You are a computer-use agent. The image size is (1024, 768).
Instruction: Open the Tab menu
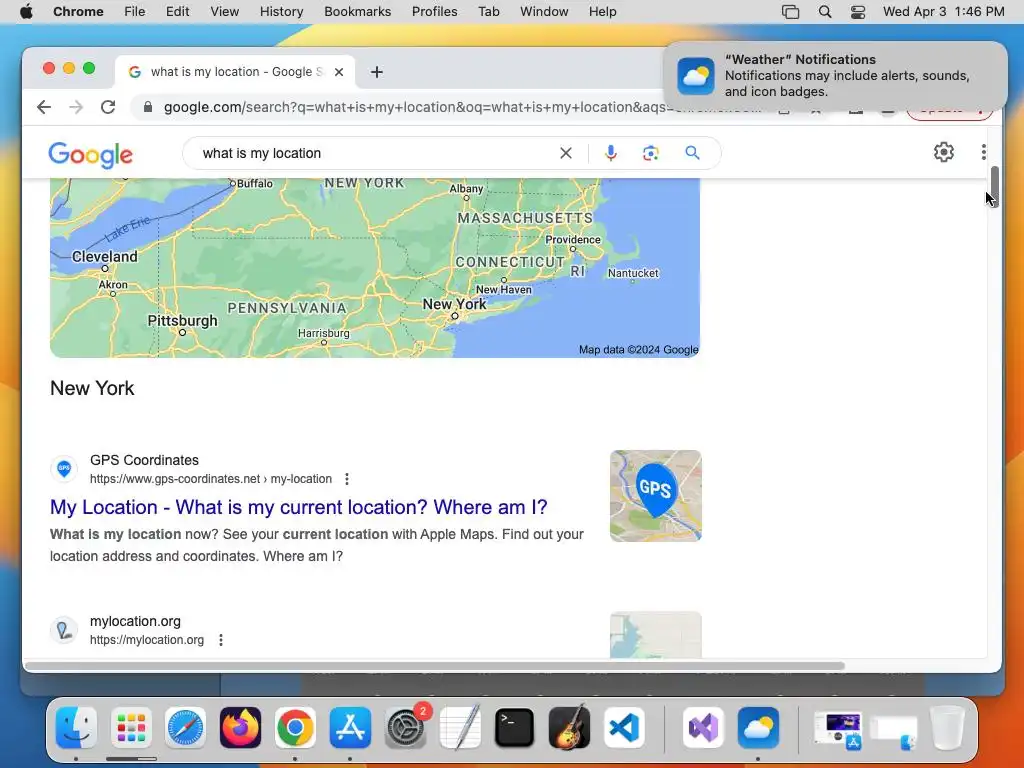[x=488, y=12]
